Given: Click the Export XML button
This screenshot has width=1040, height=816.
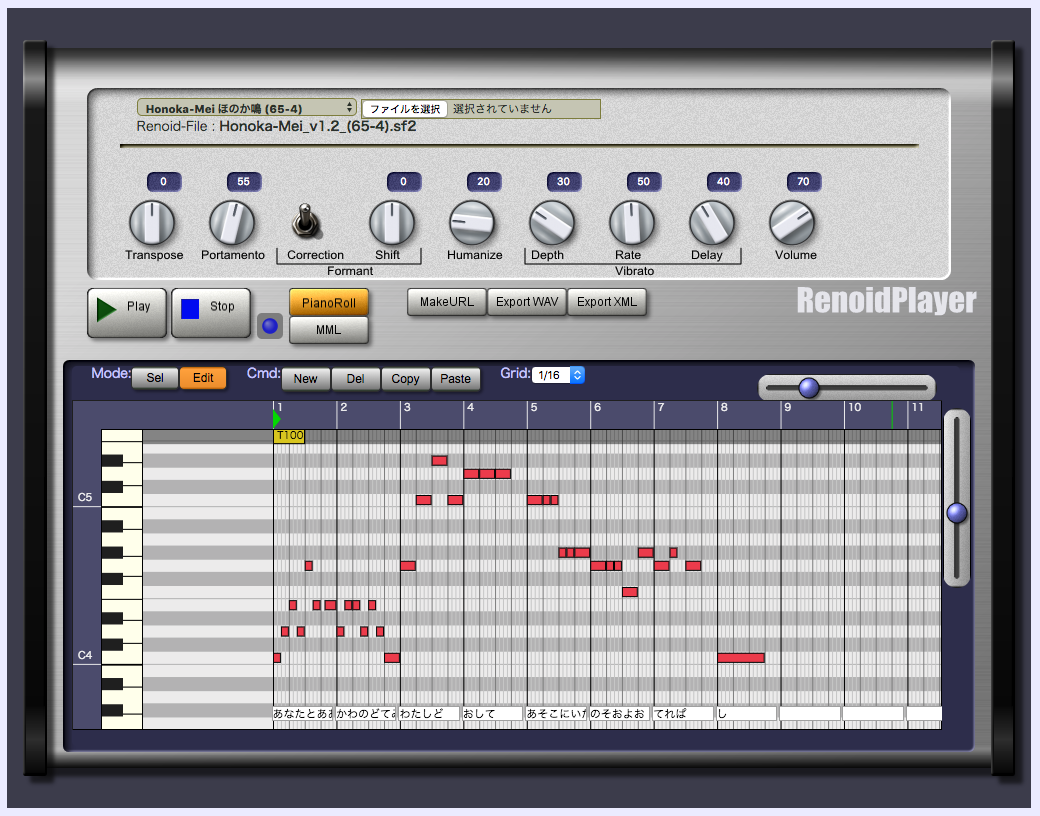Looking at the screenshot, I should (607, 302).
